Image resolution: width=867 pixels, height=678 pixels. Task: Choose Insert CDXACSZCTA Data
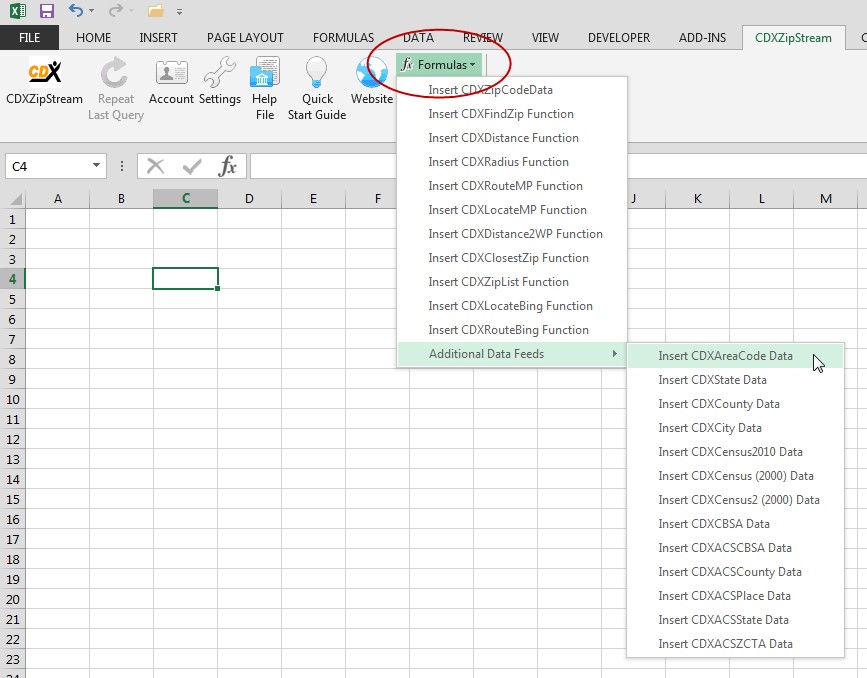[735, 644]
